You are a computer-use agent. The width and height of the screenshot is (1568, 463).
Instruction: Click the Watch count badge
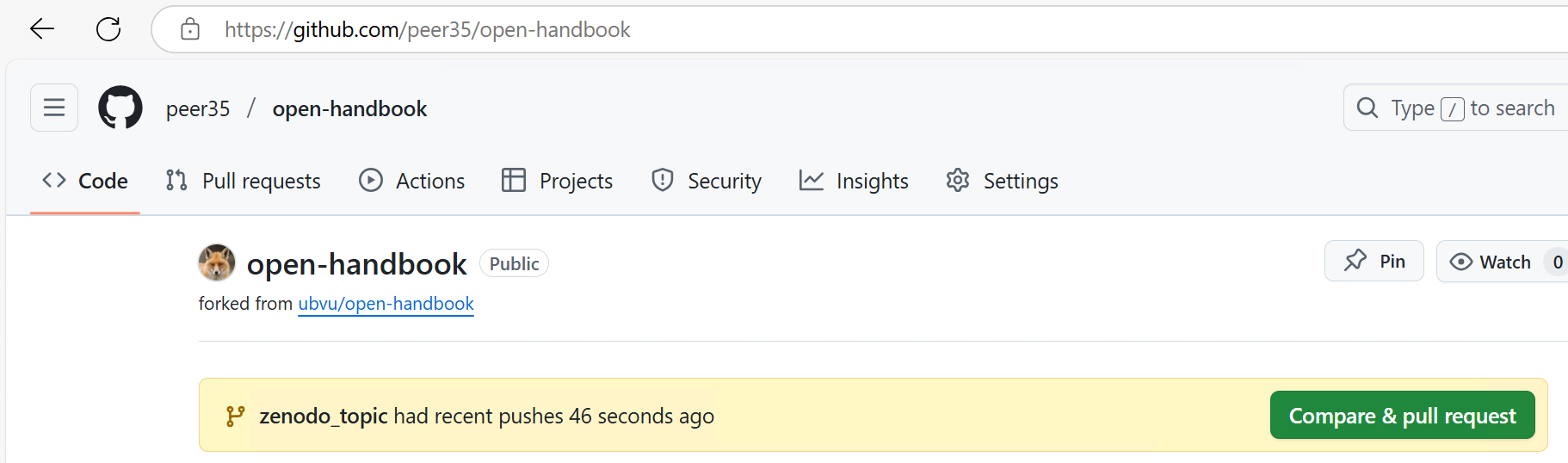click(1557, 262)
